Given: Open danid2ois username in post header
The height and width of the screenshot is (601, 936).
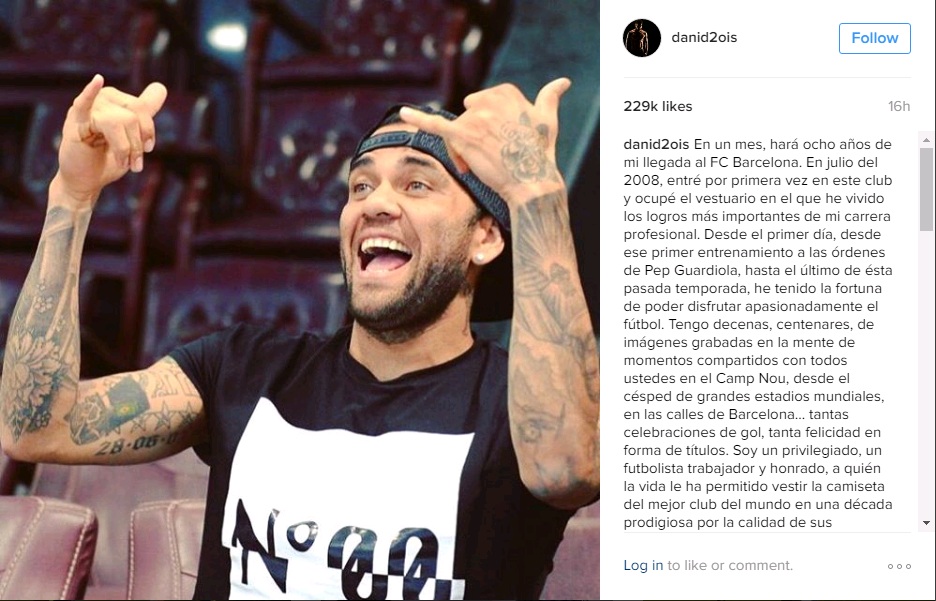Looking at the screenshot, I should (x=704, y=37).
